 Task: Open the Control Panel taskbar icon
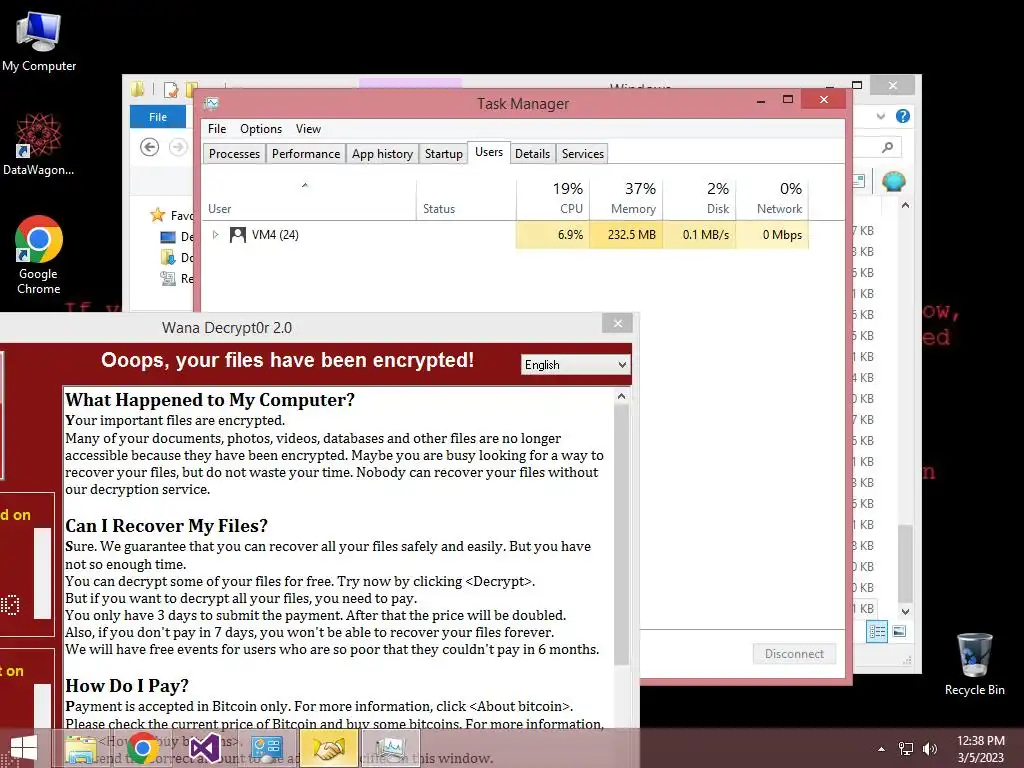pos(266,749)
